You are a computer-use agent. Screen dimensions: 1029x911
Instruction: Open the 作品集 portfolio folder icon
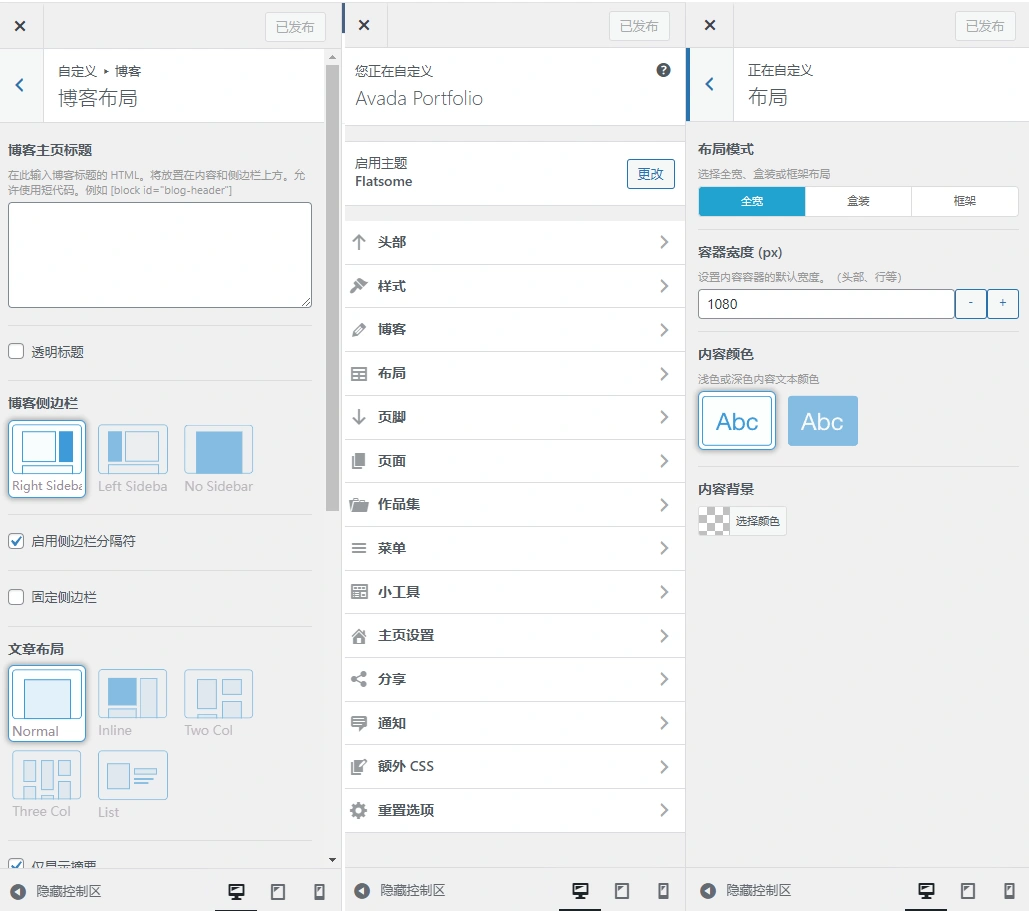(x=358, y=504)
